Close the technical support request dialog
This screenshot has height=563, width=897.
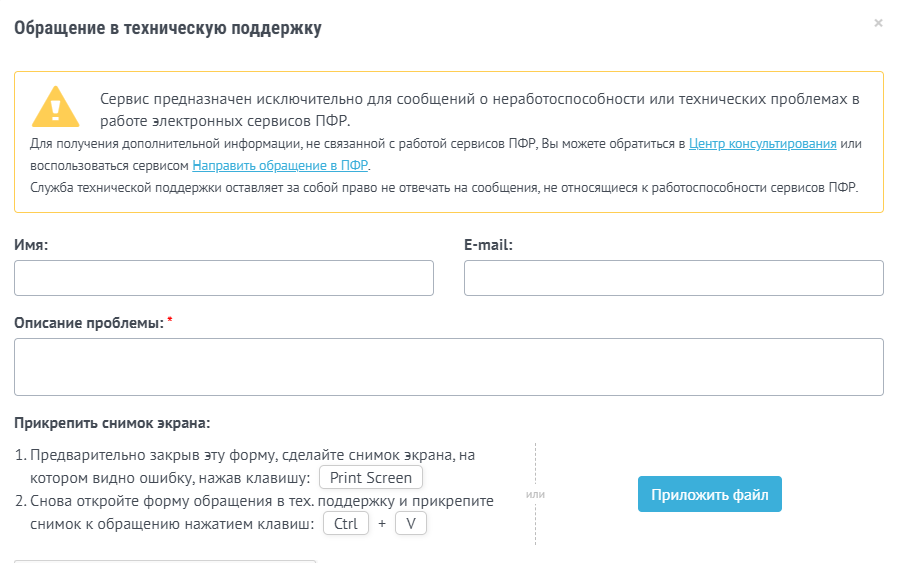tap(878, 23)
